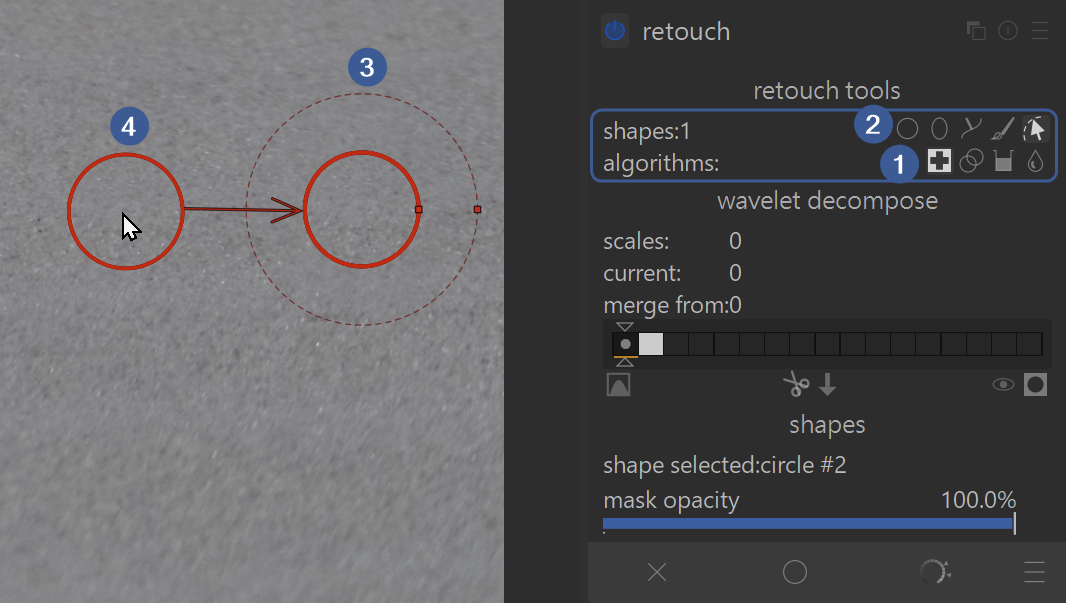Activate the fill algorithm
1066x603 pixels.
[1003, 161]
